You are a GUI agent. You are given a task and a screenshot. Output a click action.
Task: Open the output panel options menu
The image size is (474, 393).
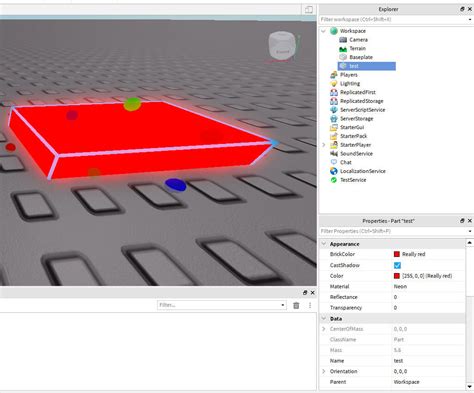(310, 305)
